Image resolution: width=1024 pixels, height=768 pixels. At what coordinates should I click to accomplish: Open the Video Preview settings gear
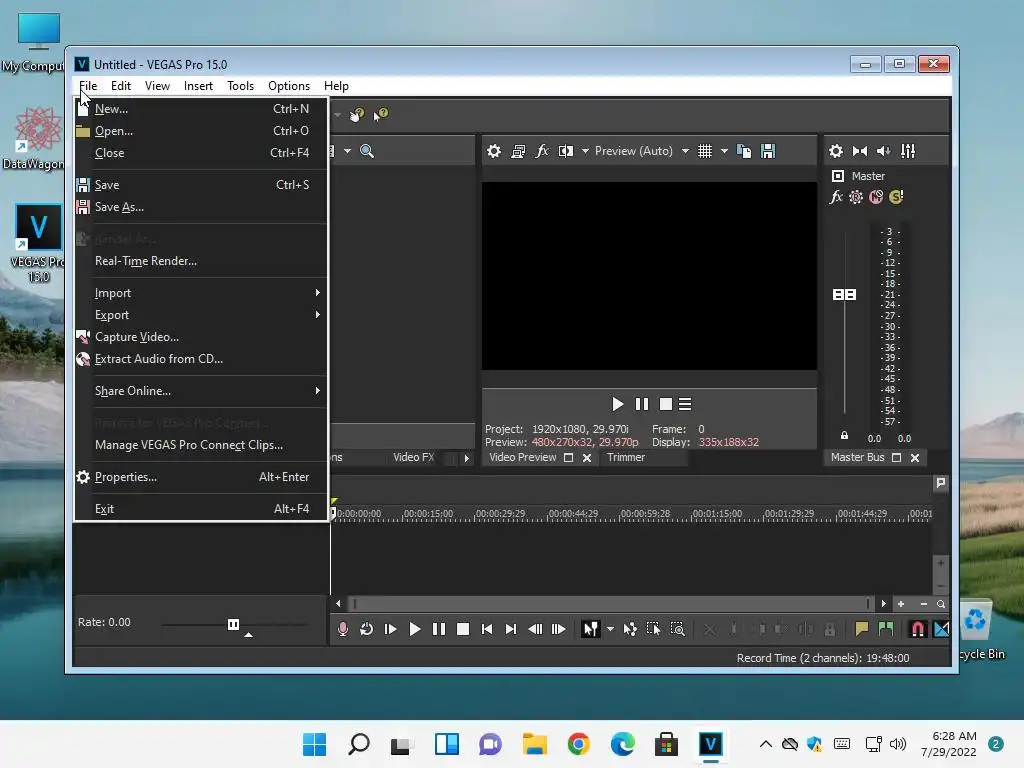coord(494,152)
